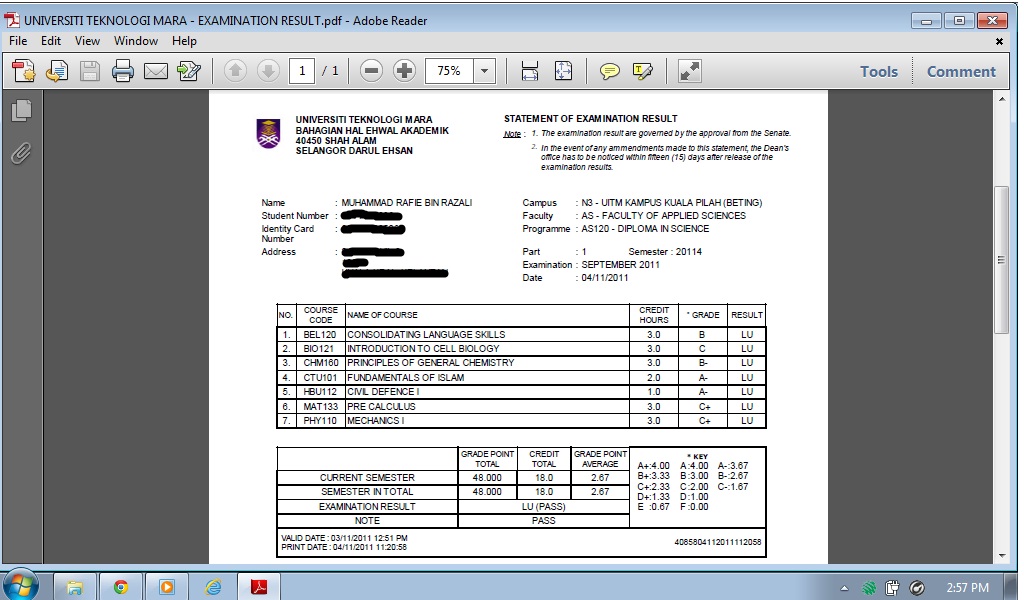Viewport: 1024px width, 600px height.
Task: Click the UiTM logo
Action: pos(268,133)
